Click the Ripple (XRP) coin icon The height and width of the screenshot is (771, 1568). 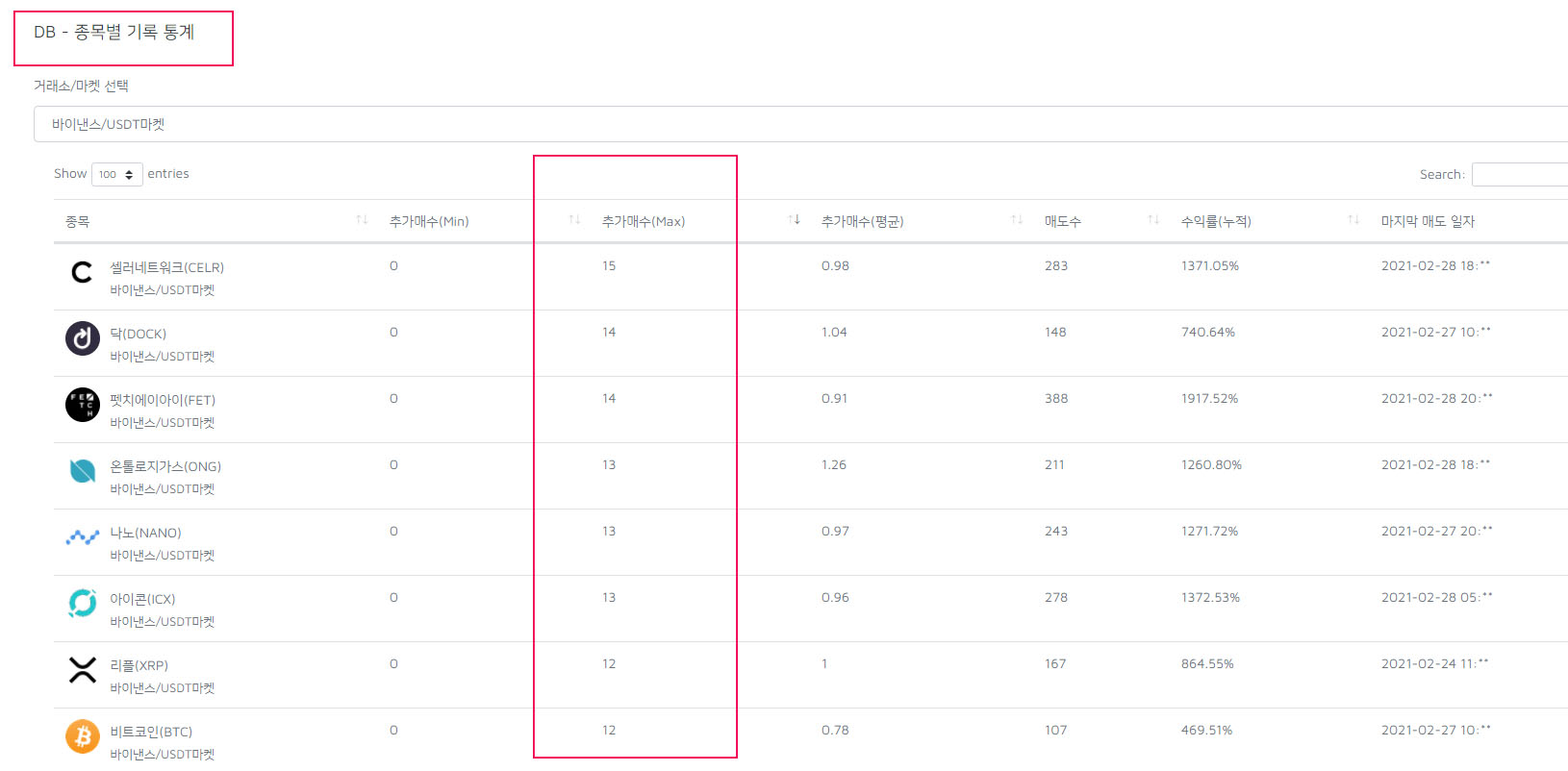[83, 670]
